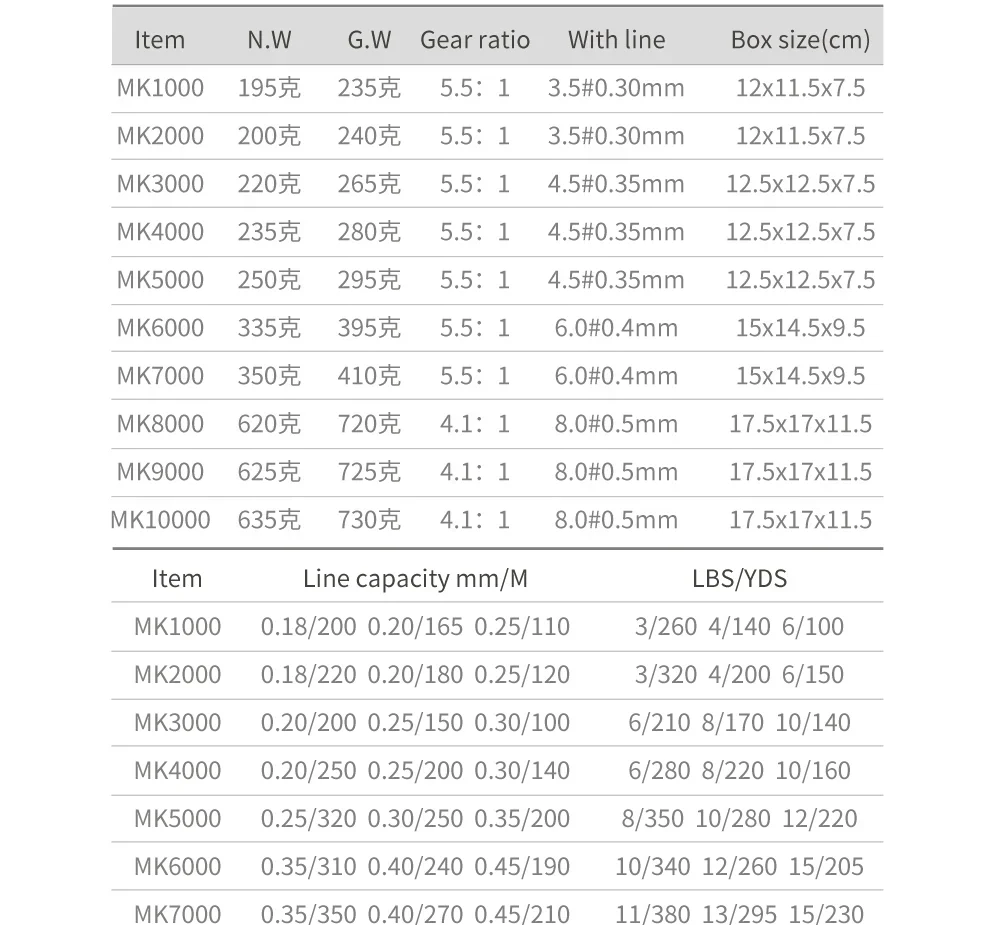Click the Line capacity mm/M header
Viewport: 1000px width, 925px height.
(415, 578)
